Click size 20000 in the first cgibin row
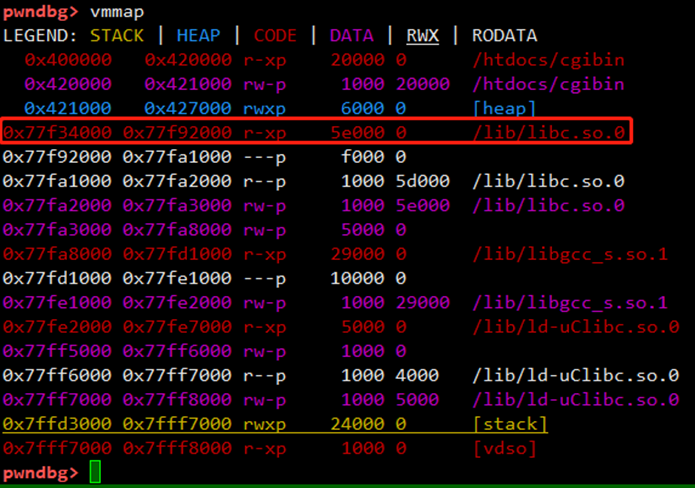Screen dimensions: 695x488 [358, 60]
